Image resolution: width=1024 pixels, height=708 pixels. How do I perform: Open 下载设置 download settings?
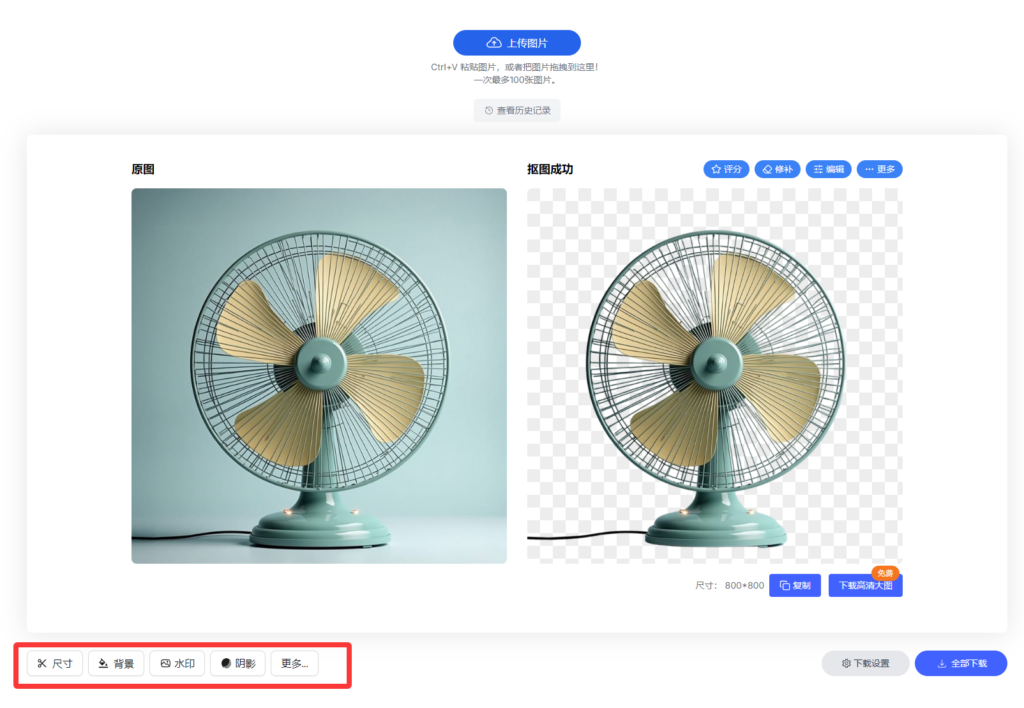tap(865, 663)
